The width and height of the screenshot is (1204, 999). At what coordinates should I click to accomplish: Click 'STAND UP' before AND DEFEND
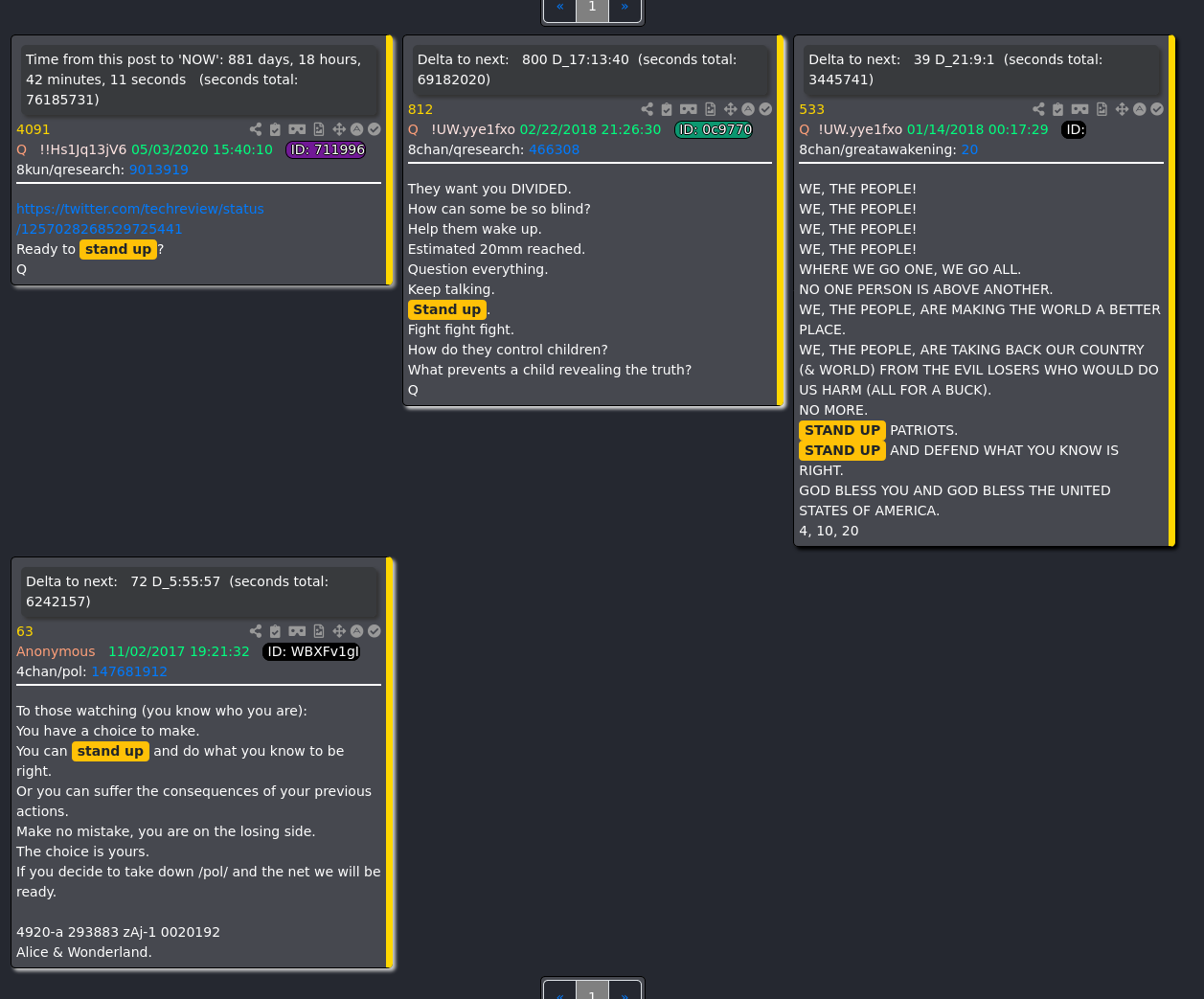coord(842,450)
